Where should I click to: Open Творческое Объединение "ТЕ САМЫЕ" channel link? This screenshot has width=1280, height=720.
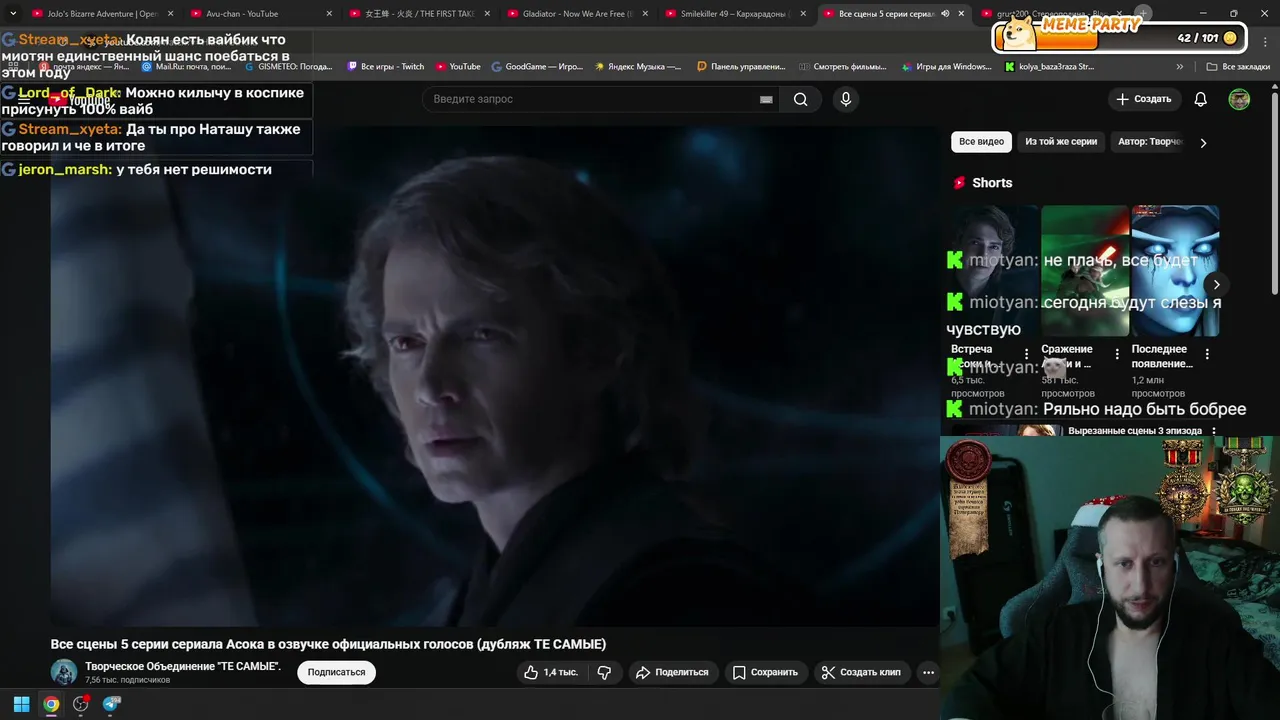tap(183, 666)
